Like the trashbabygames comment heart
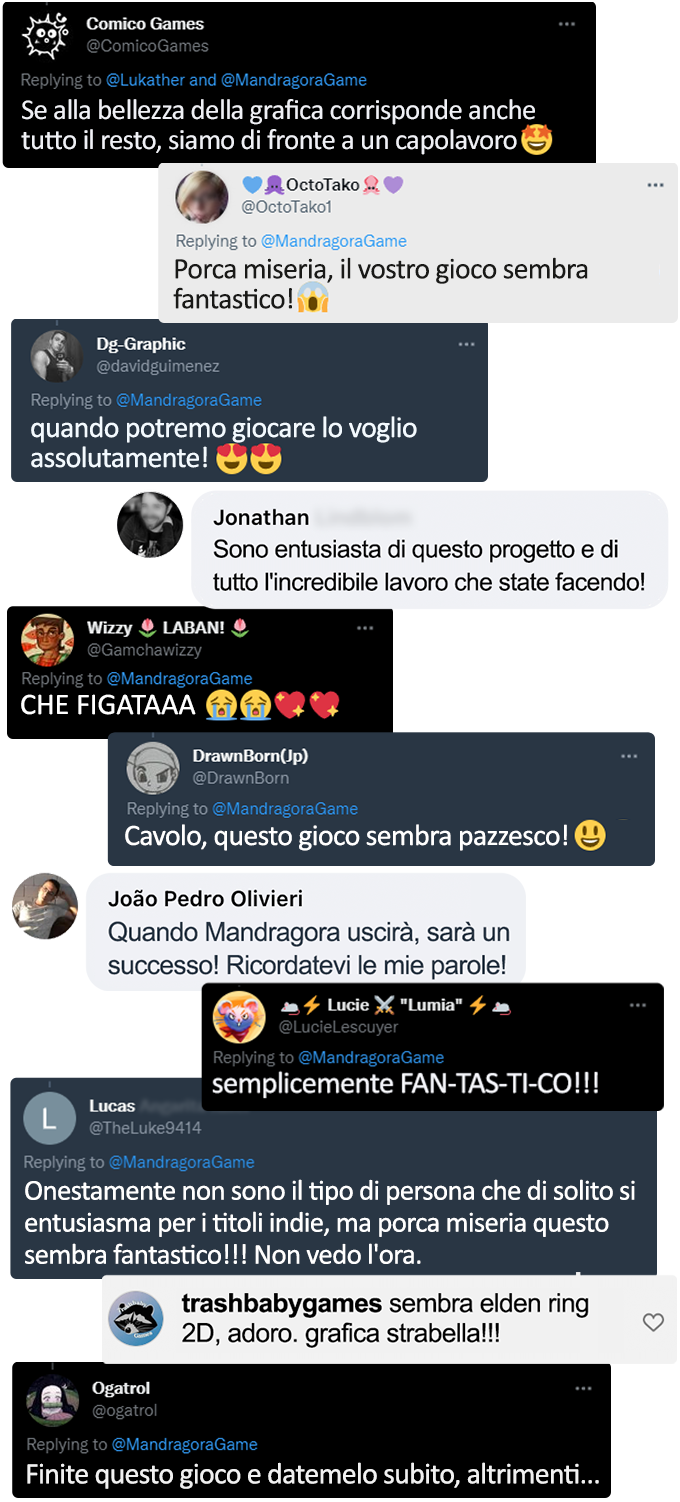Screen dimensions: 680x1502 point(653,1322)
